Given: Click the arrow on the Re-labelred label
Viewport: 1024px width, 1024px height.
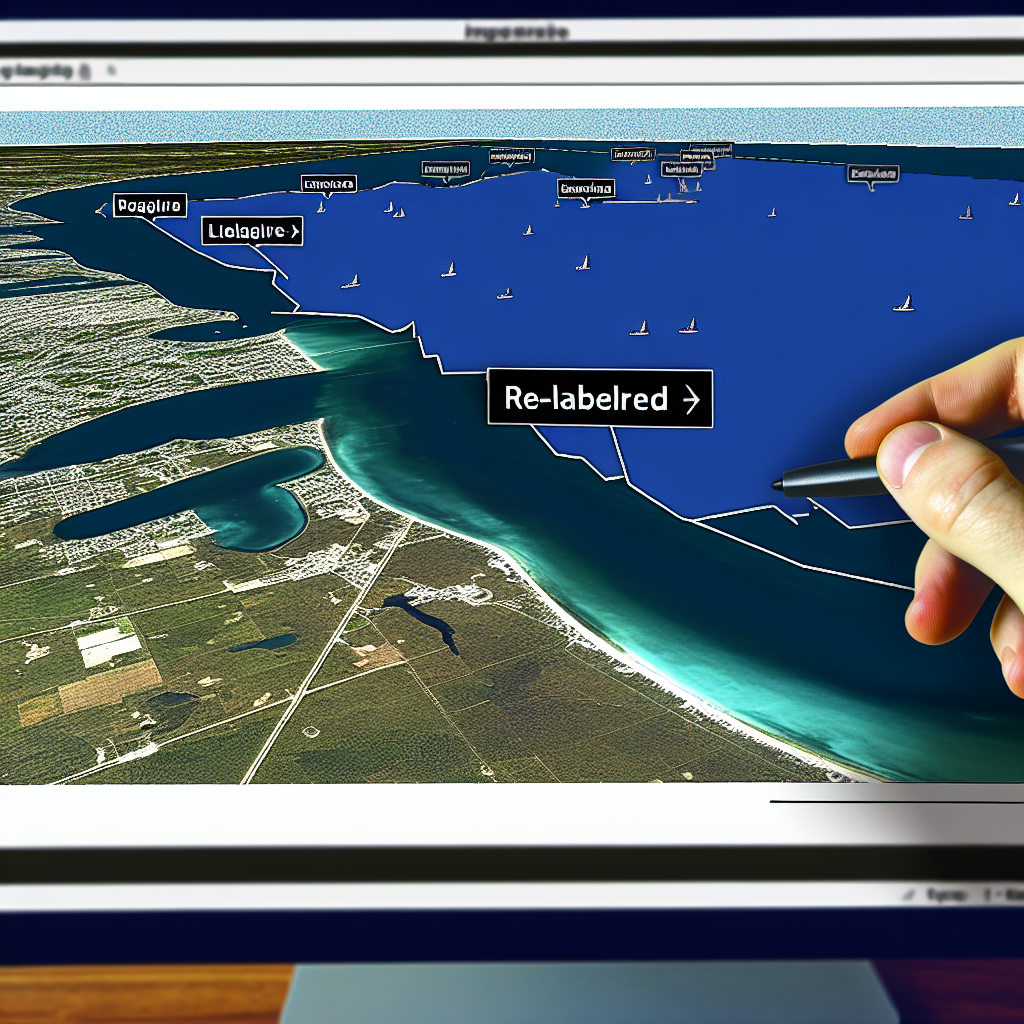Looking at the screenshot, I should tap(690, 400).
